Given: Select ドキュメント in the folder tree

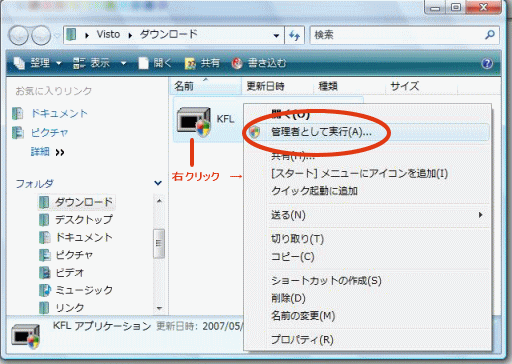Looking at the screenshot, I should 84,237.
